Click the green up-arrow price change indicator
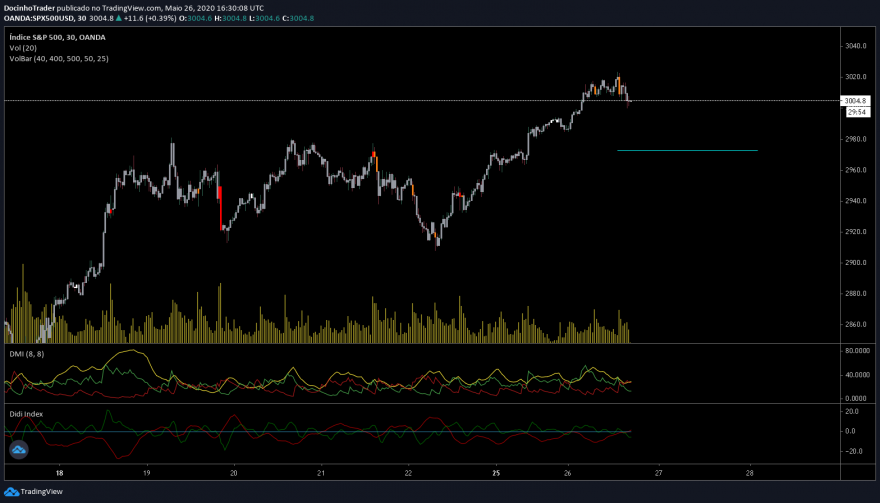Screen dimensions: 880x503 (x=118, y=18)
